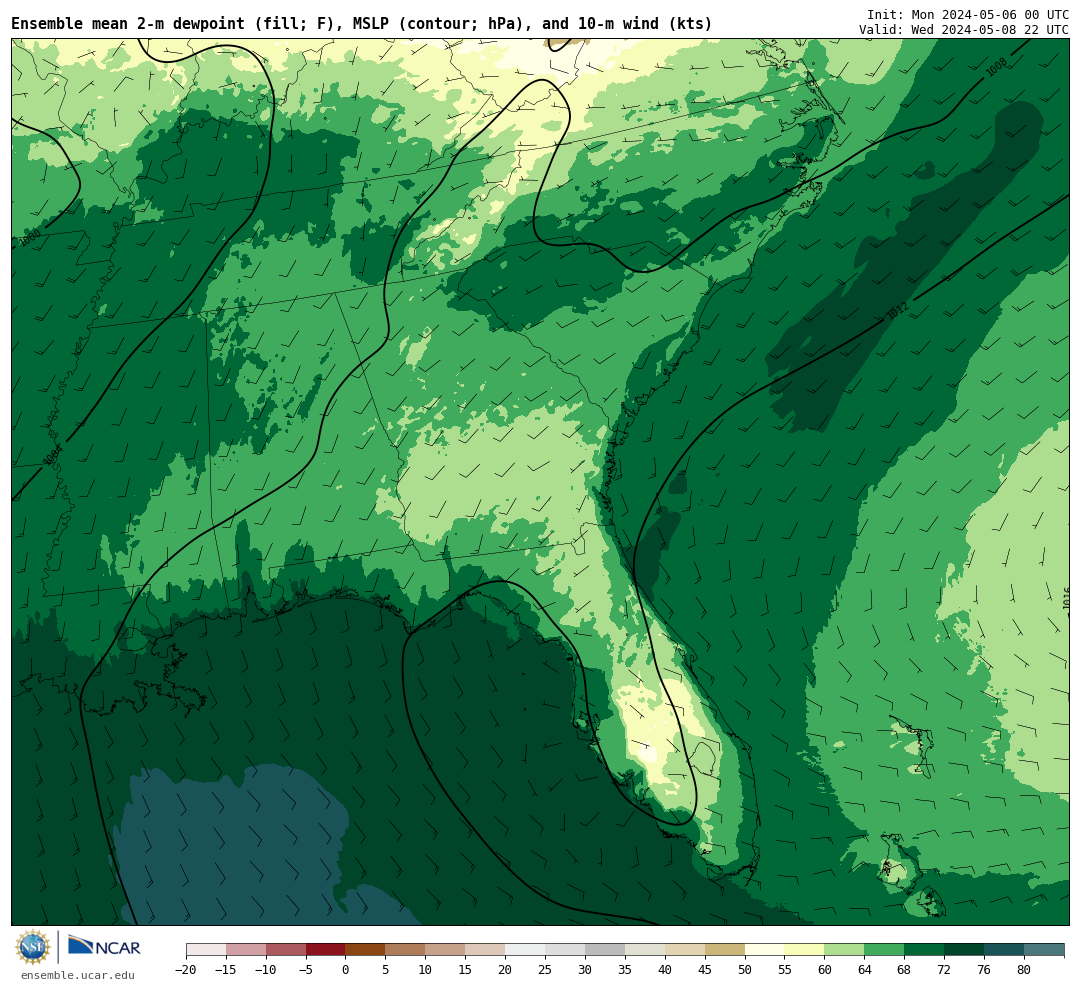Click the colorbar tick label 0
Image resolution: width=1080 pixels, height=988 pixels.
pos(346,969)
